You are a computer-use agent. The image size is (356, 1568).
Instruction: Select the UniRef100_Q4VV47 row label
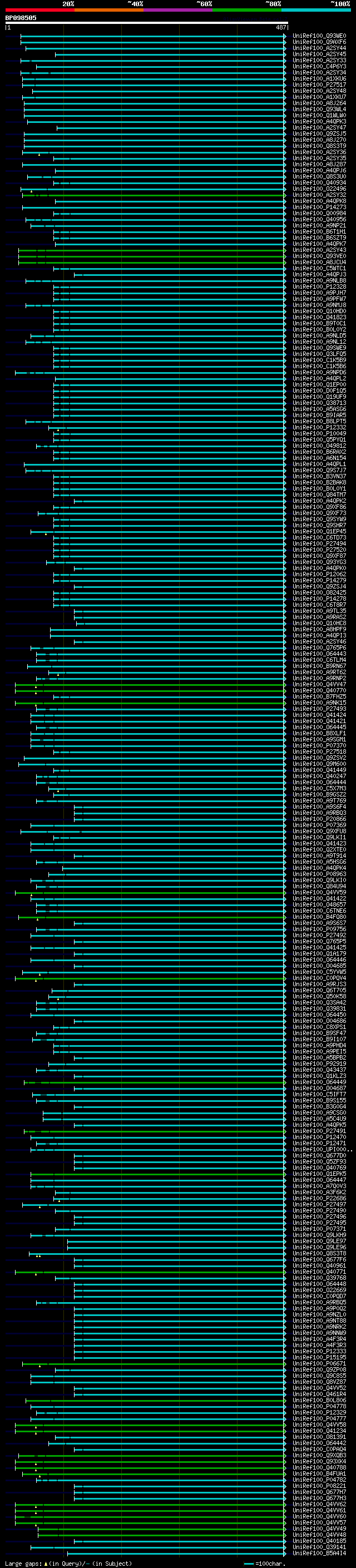pos(319,685)
